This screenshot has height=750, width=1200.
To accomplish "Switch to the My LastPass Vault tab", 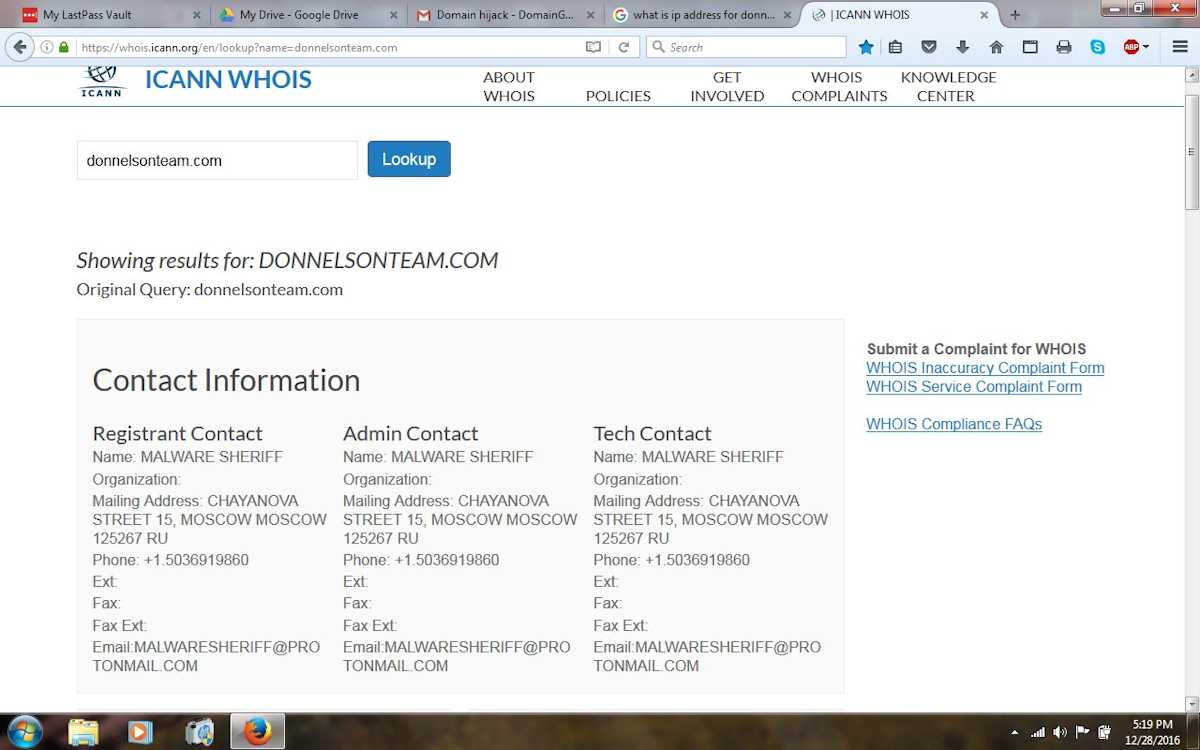I will [110, 15].
